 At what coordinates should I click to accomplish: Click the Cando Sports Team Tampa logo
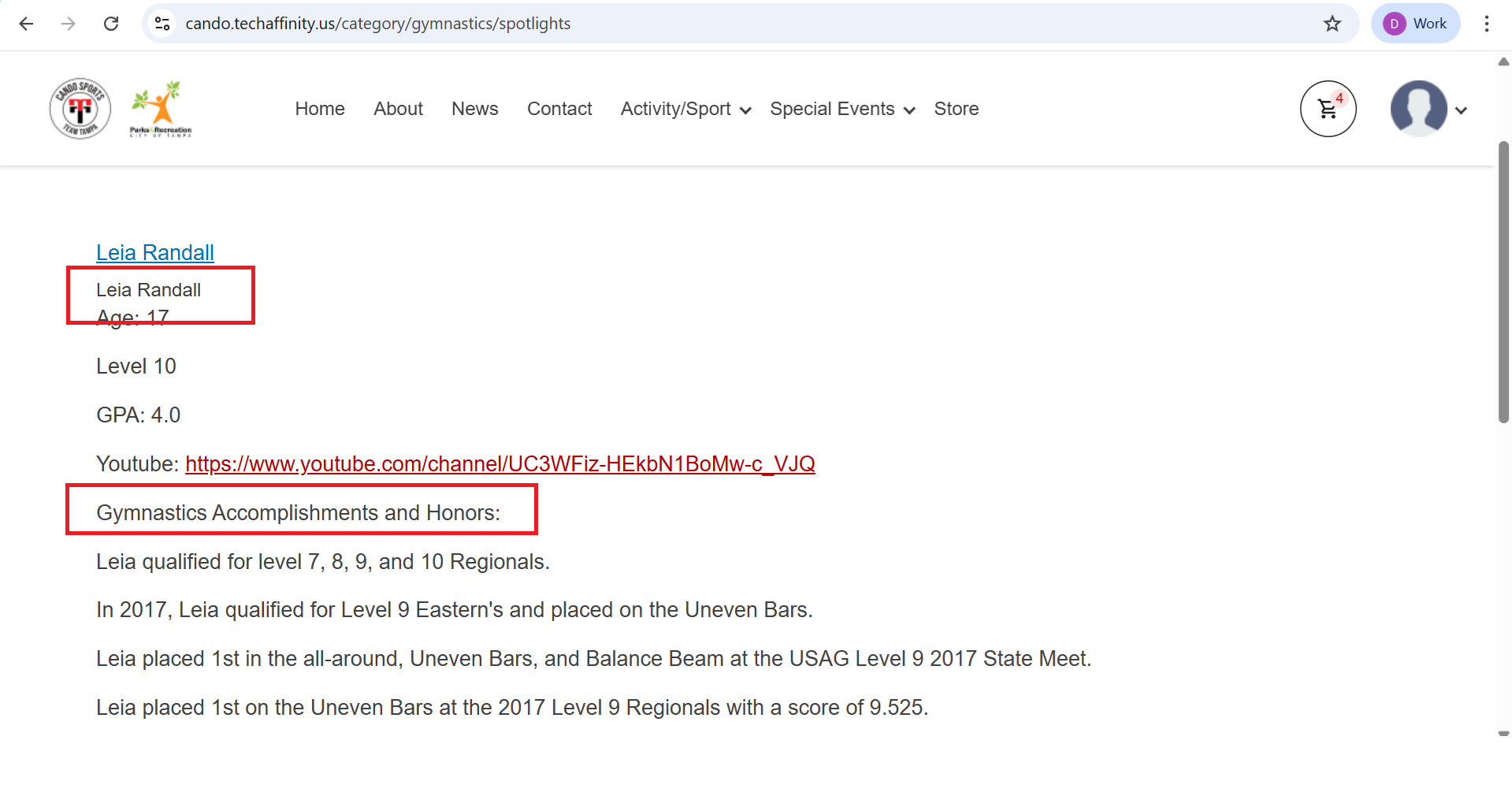[x=80, y=109]
